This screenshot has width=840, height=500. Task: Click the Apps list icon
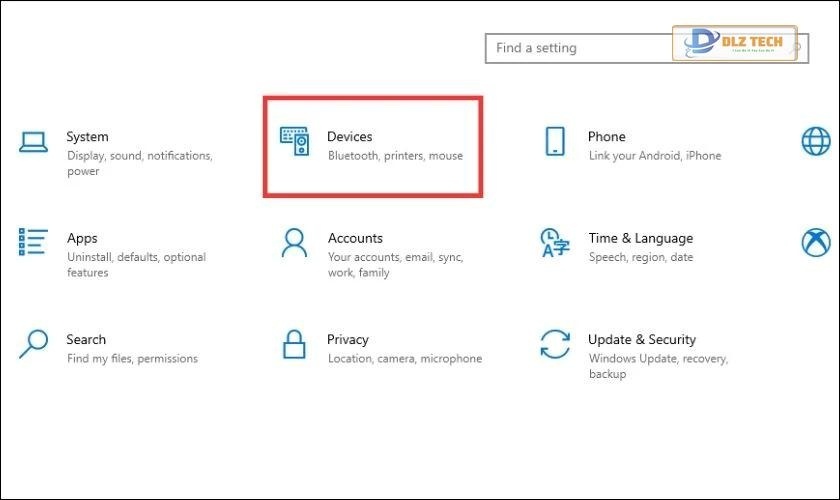(x=33, y=242)
